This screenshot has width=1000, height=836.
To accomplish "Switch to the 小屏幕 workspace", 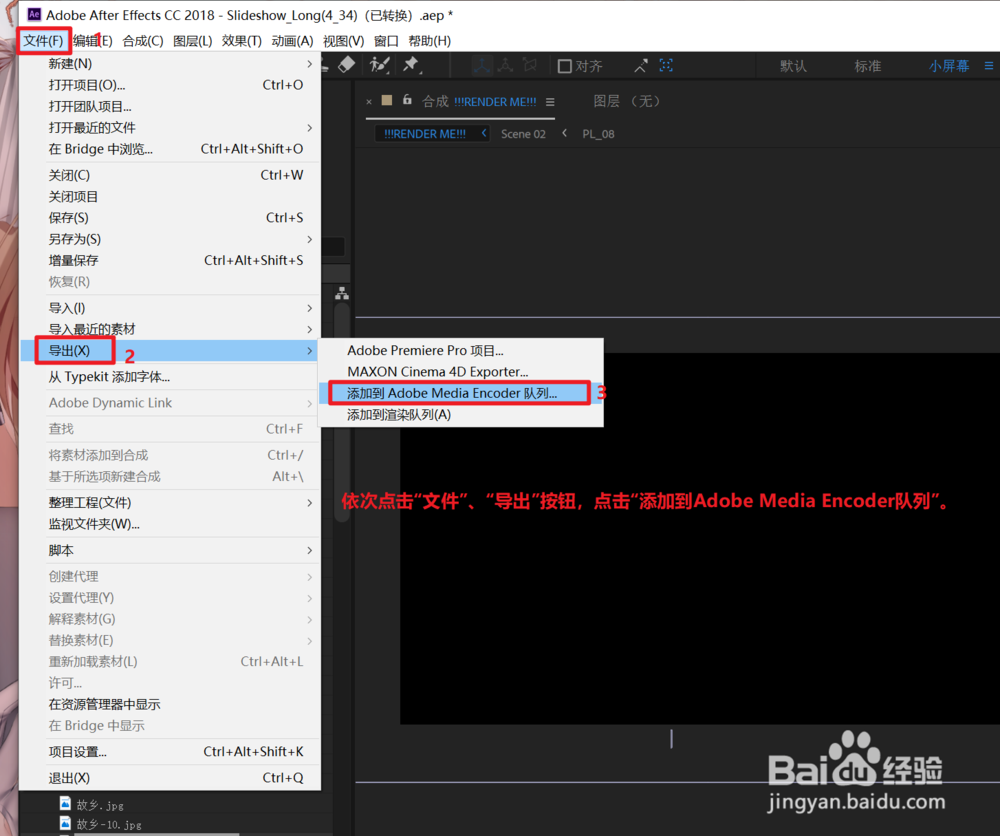I will [x=948, y=66].
